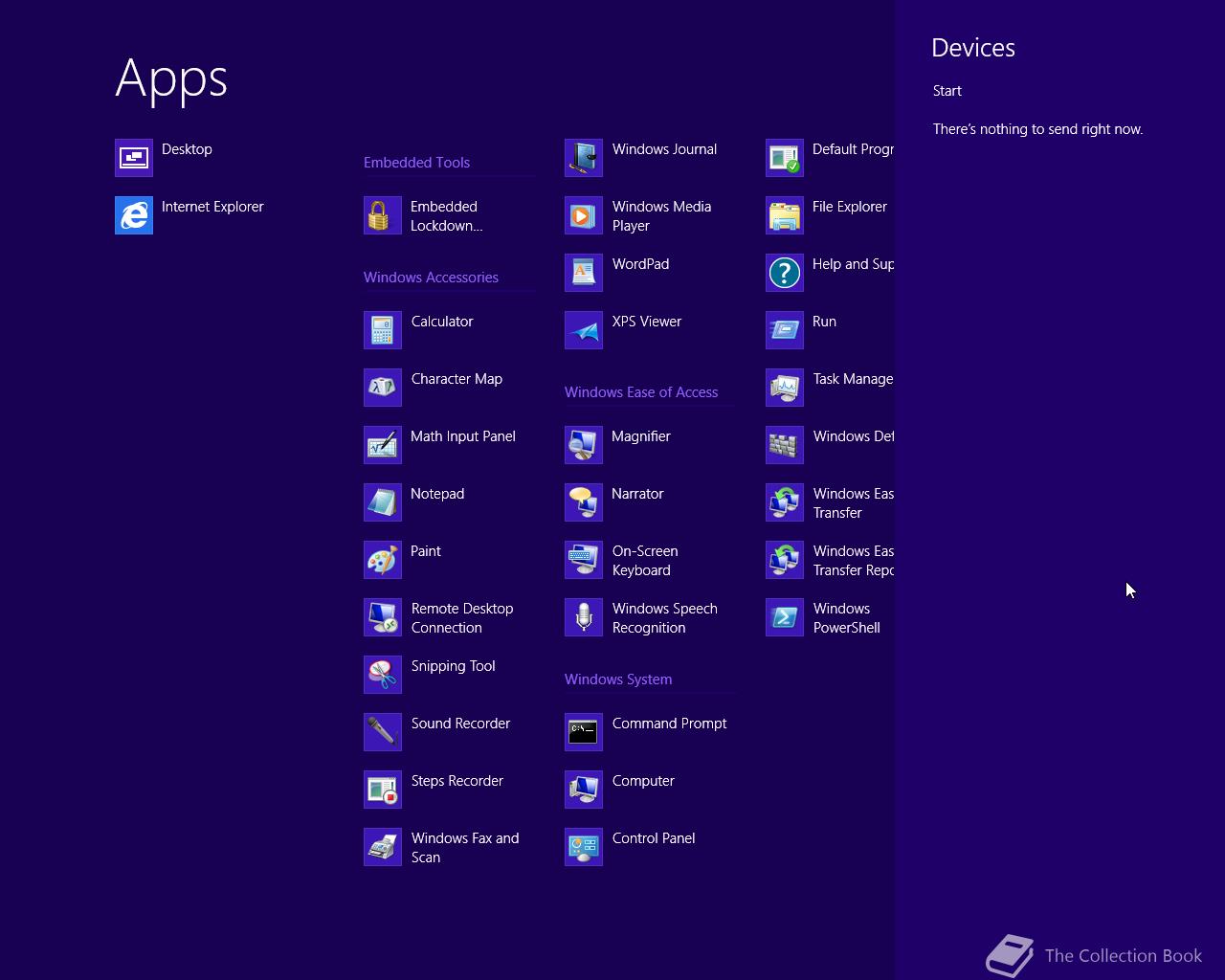Viewport: 1225px width, 980px height.
Task: Click the Windows Journal text label
Action: pos(664,149)
